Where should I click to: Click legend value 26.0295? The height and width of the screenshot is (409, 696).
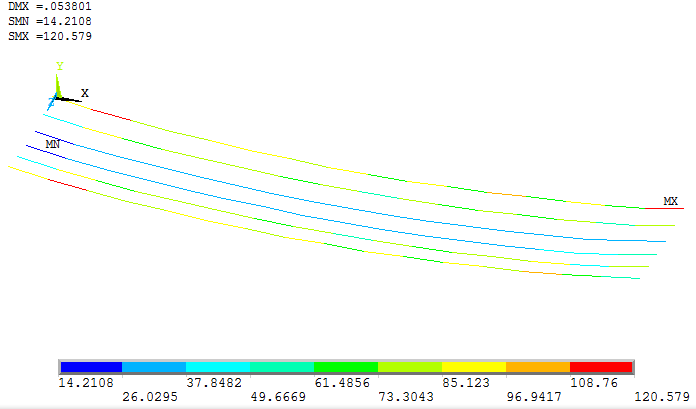coord(150,396)
